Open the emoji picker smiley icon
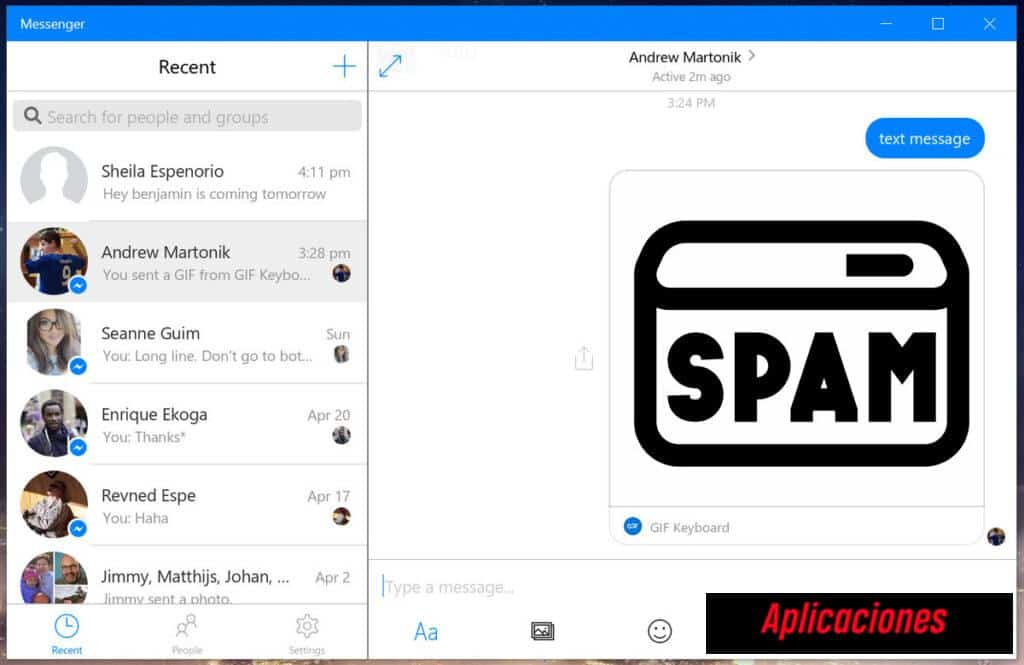This screenshot has width=1024, height=665. [659, 631]
